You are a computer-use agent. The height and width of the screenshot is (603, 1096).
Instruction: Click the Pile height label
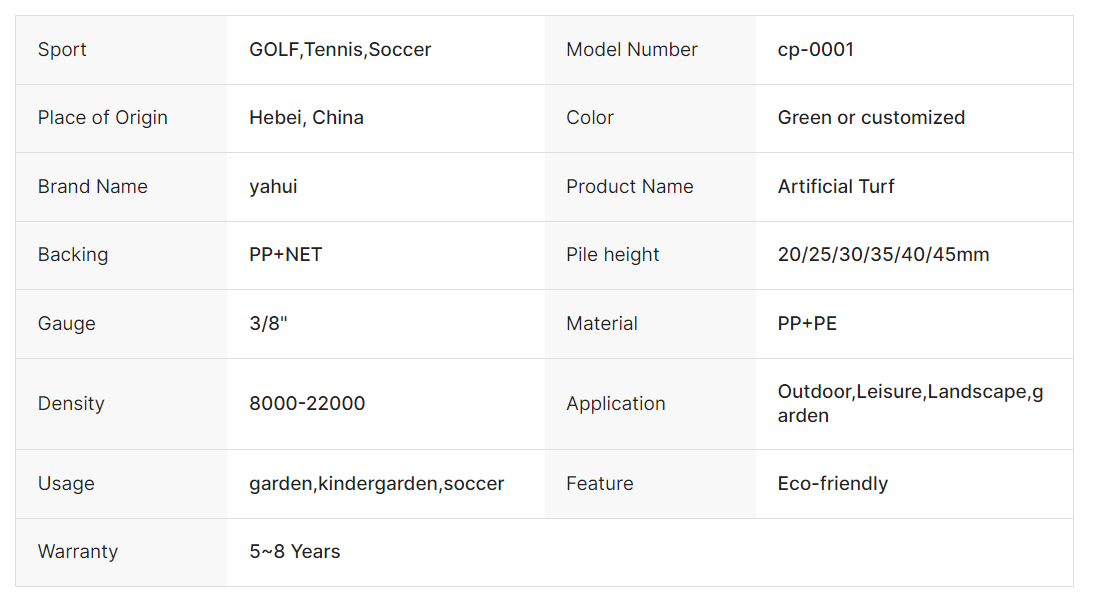[x=612, y=254]
